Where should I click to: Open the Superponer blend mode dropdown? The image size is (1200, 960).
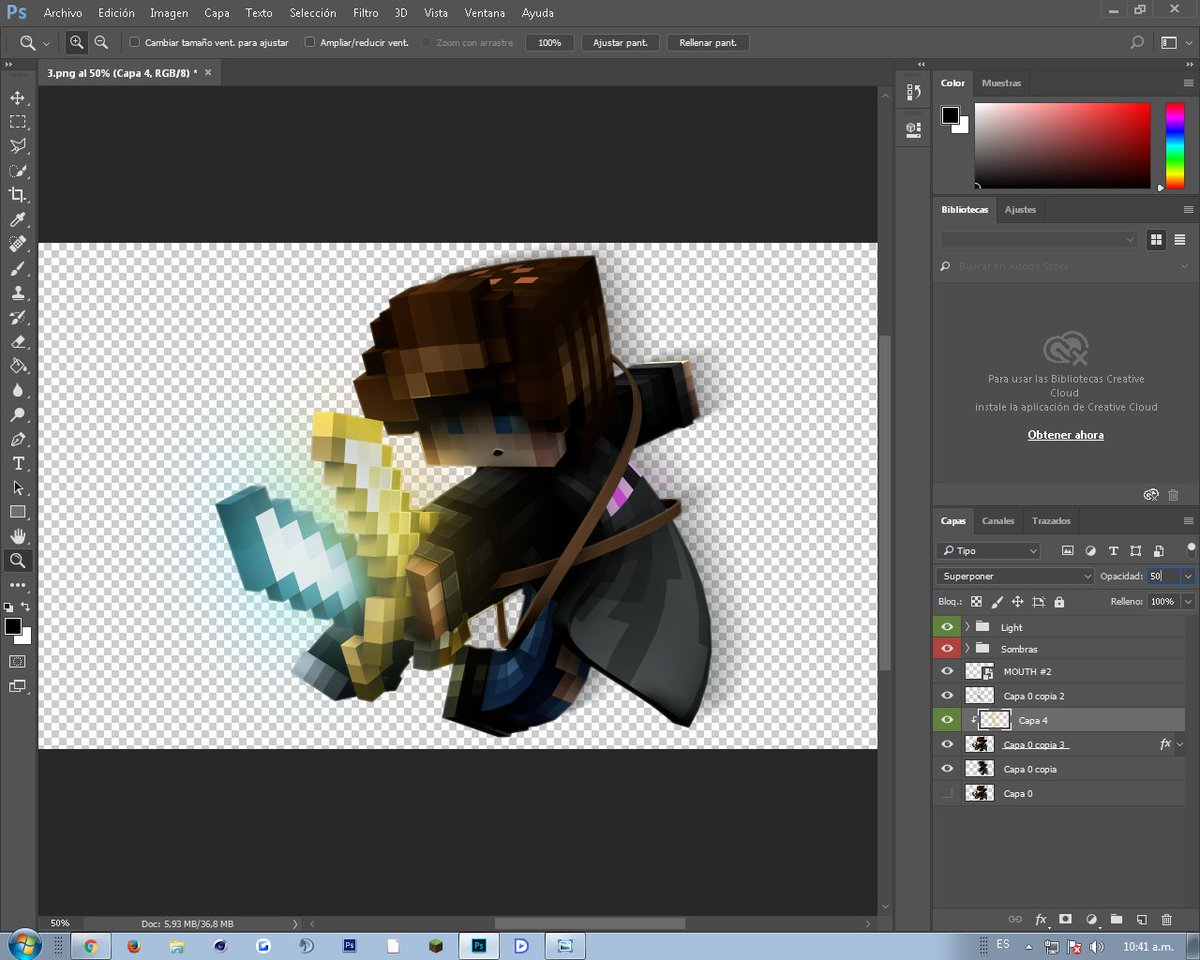coord(1016,576)
